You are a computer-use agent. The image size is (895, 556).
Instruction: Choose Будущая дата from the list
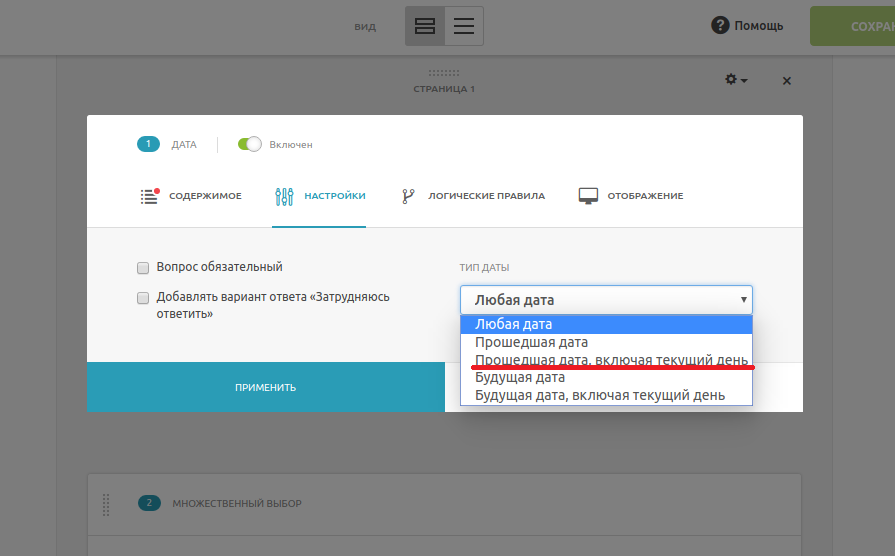click(520, 378)
